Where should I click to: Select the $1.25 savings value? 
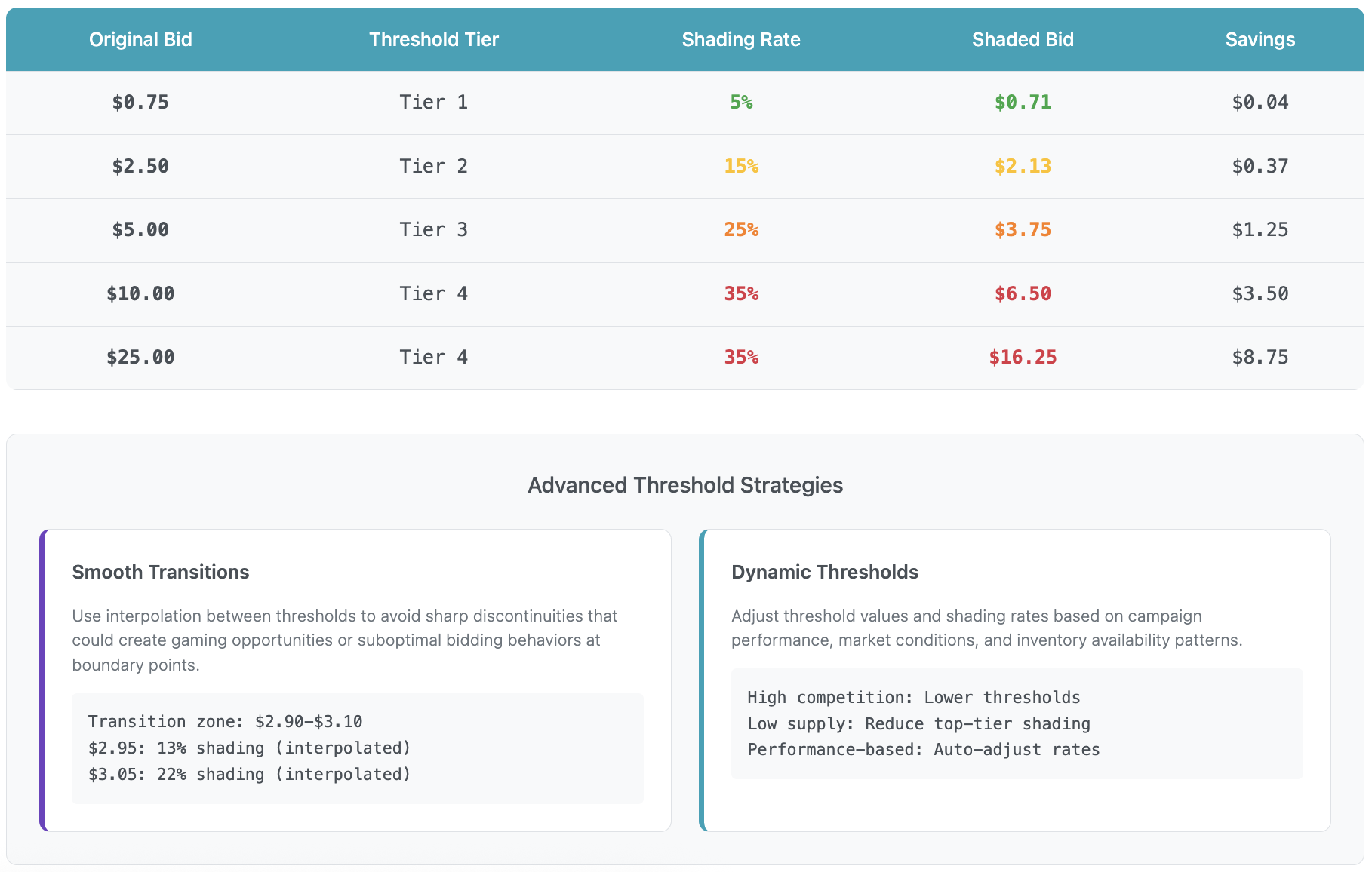pyautogui.click(x=1260, y=229)
